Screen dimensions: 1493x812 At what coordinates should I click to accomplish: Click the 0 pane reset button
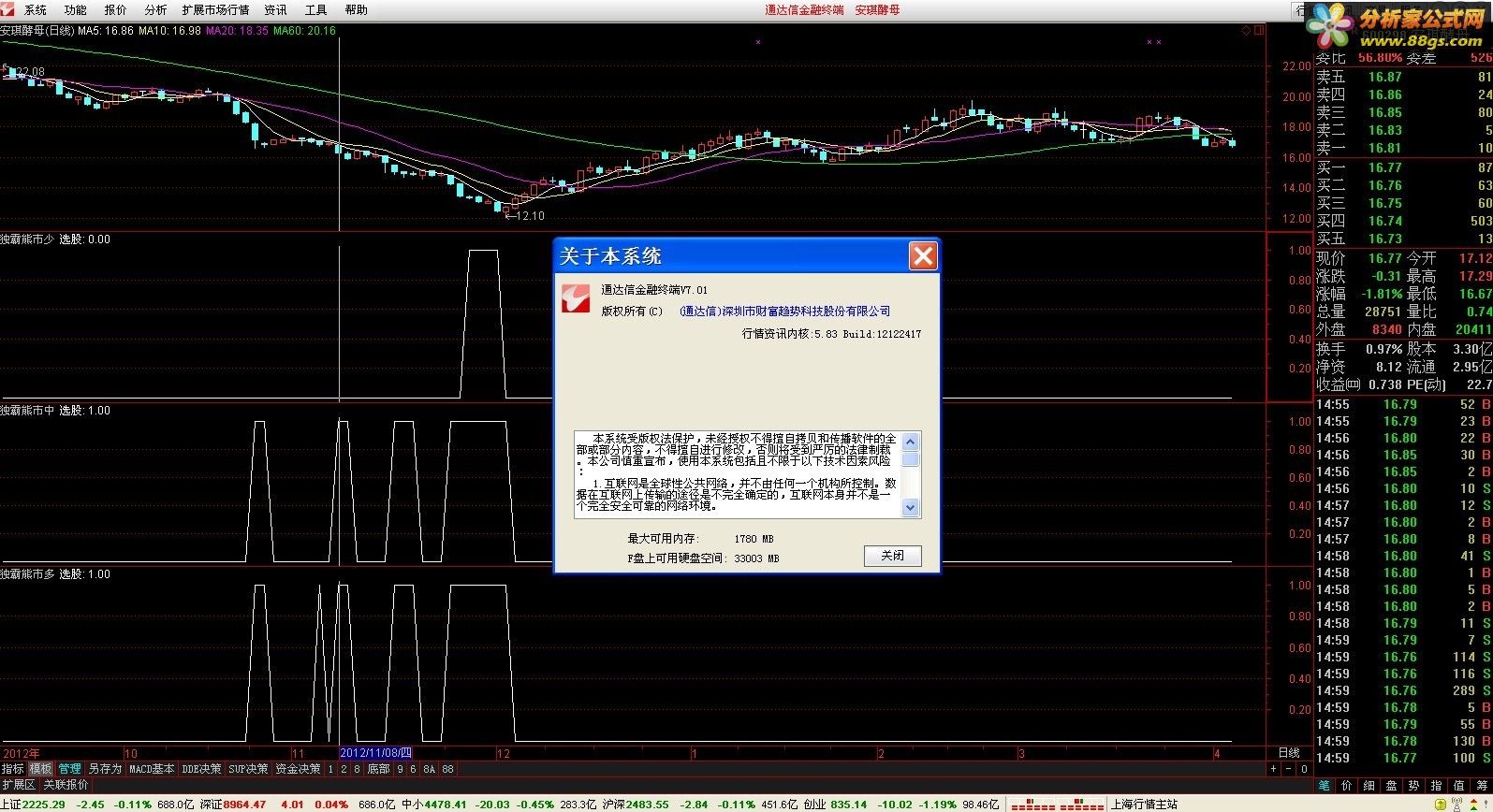pyautogui.click(x=1305, y=769)
